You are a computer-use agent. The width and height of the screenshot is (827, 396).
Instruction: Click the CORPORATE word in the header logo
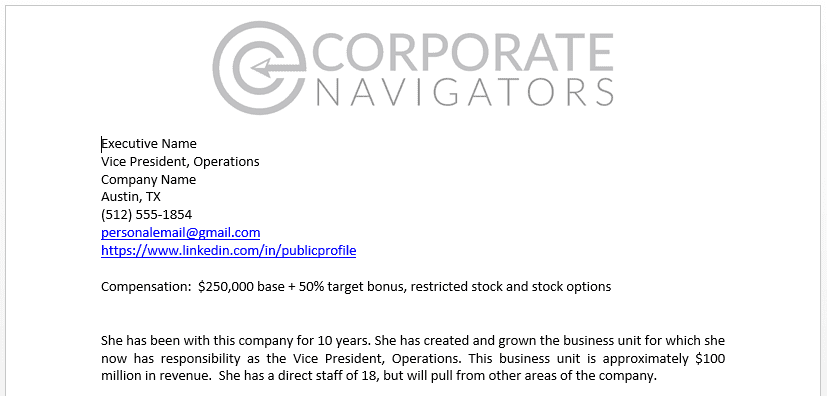[464, 52]
